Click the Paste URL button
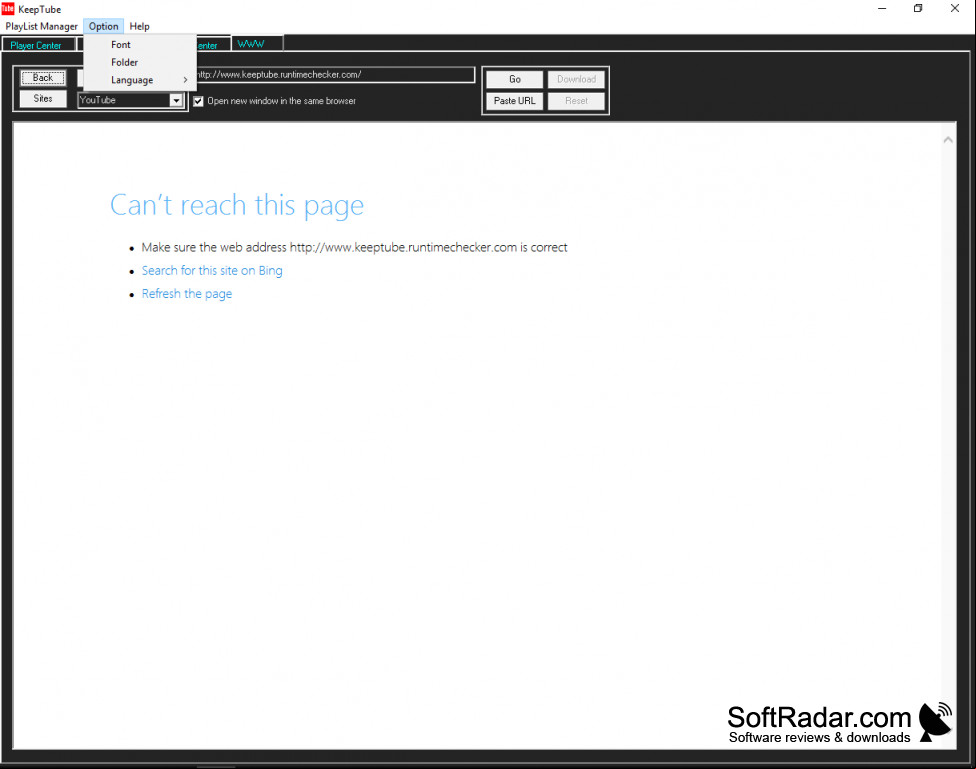 [515, 101]
